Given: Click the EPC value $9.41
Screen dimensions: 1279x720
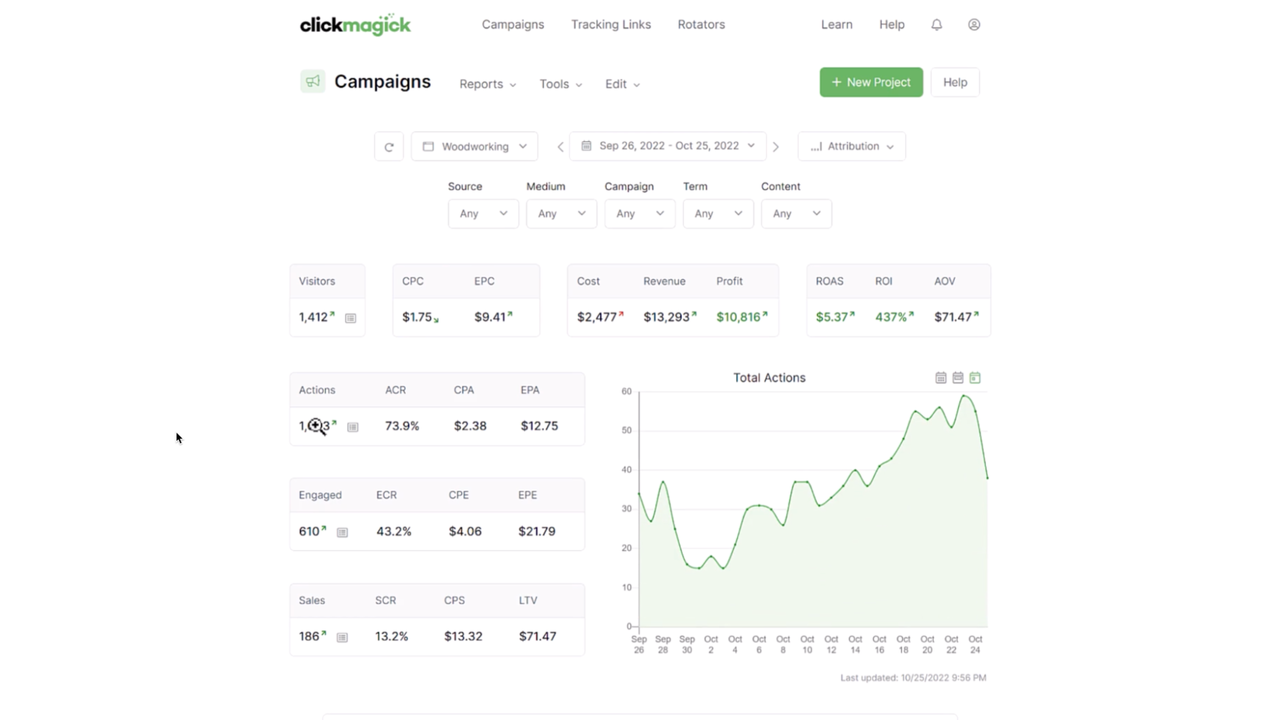Looking at the screenshot, I should click(490, 317).
